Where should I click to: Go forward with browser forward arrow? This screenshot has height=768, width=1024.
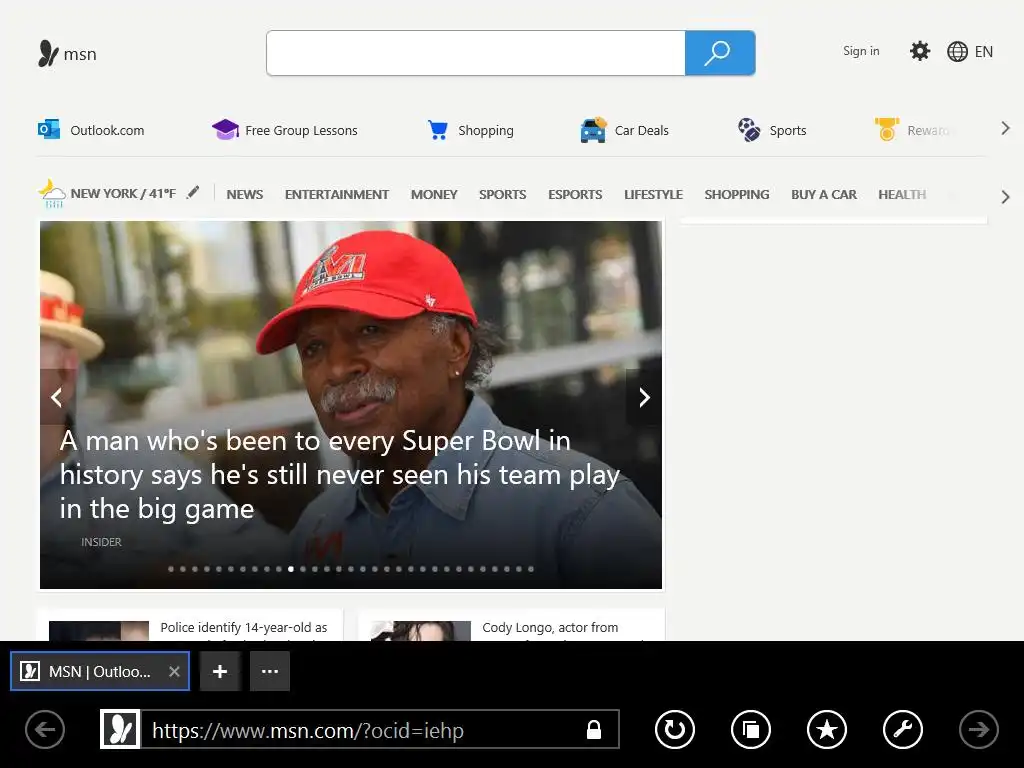(978, 729)
